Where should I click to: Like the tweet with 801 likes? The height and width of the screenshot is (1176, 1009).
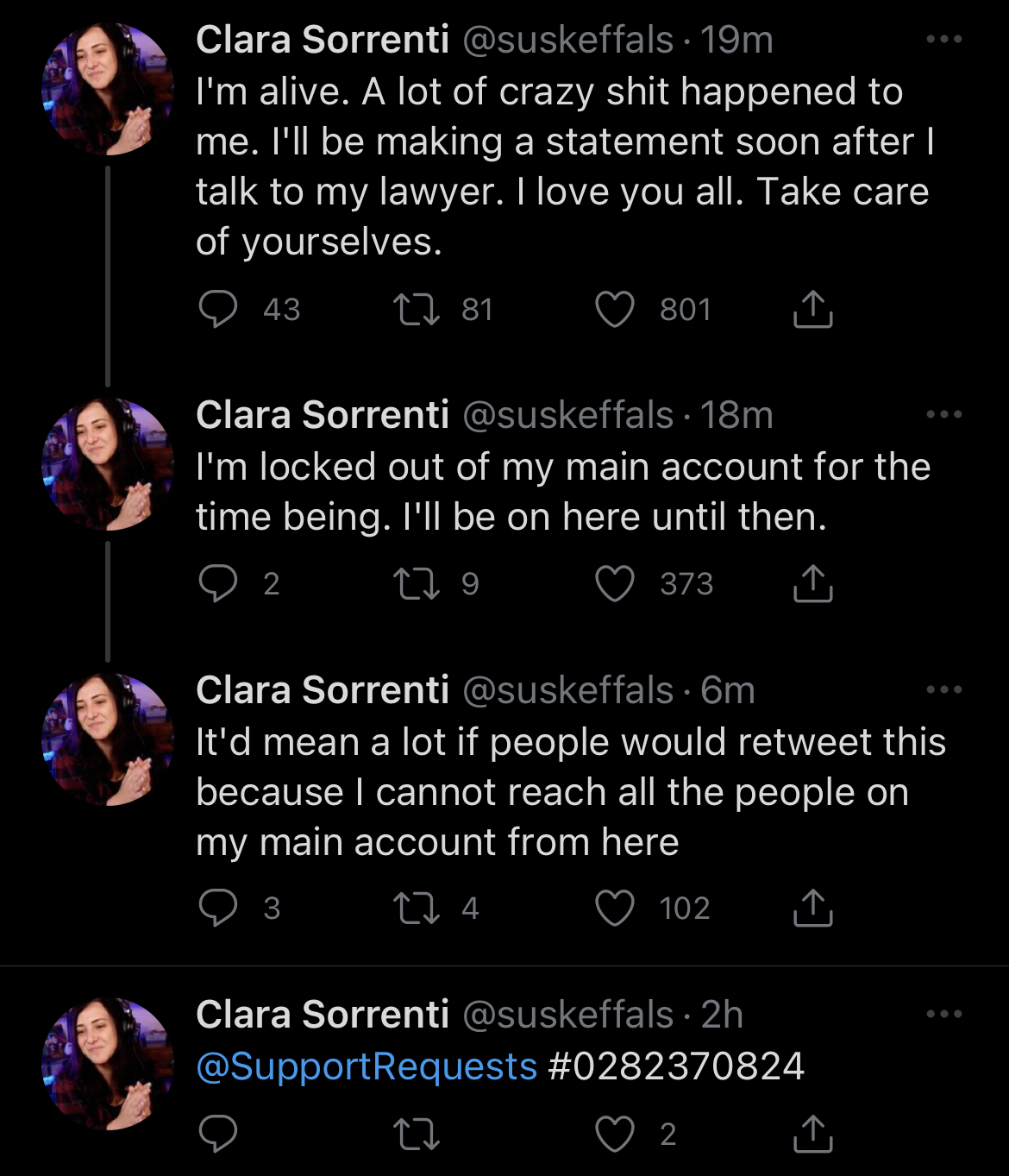pyautogui.click(x=615, y=309)
